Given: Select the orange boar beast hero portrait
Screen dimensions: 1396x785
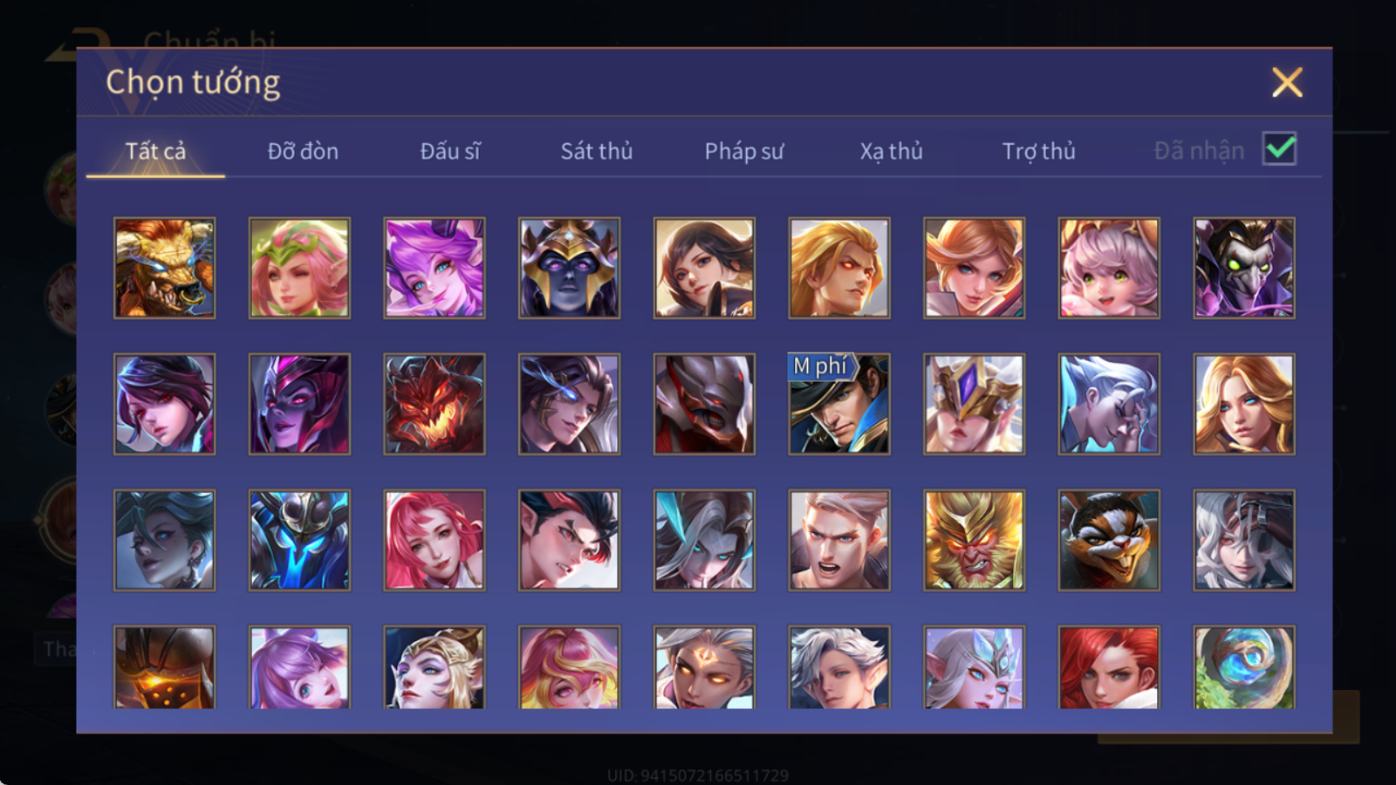Looking at the screenshot, I should click(164, 268).
